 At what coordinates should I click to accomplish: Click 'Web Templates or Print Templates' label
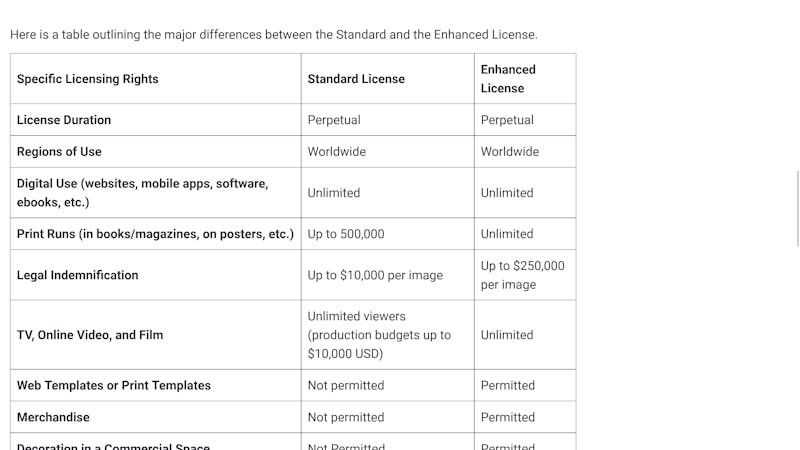click(x=114, y=385)
